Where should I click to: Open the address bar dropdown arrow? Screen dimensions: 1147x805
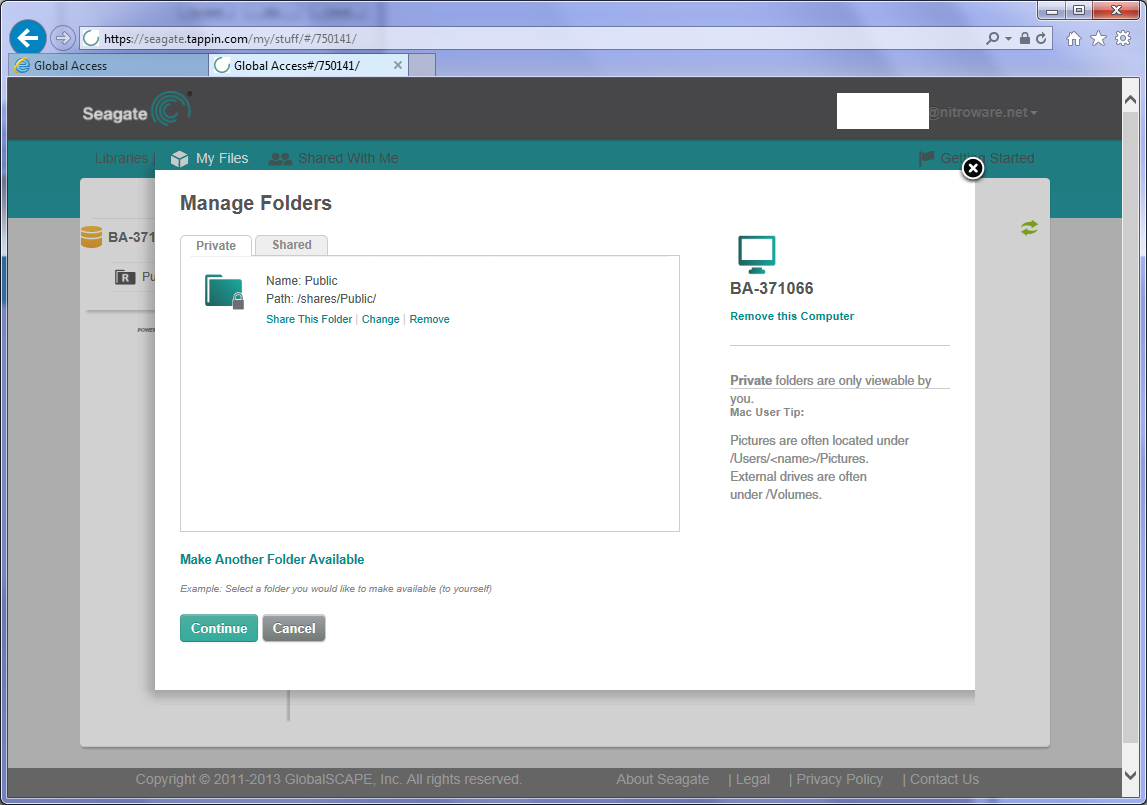[1009, 38]
